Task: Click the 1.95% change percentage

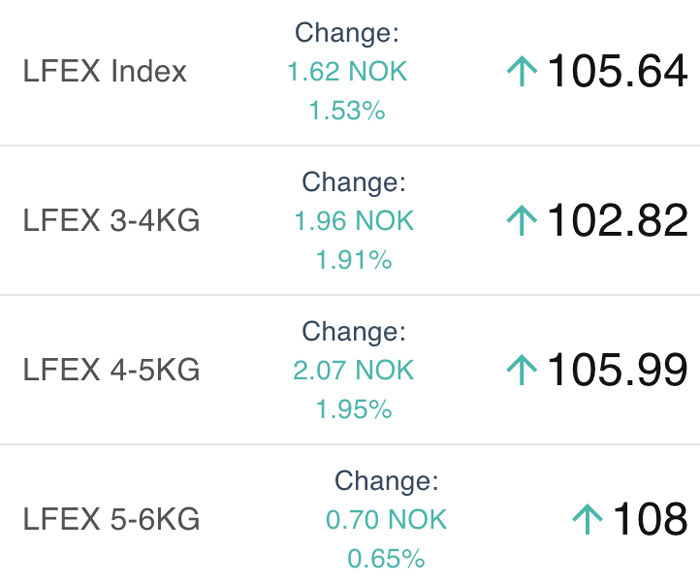Action: 354,408
